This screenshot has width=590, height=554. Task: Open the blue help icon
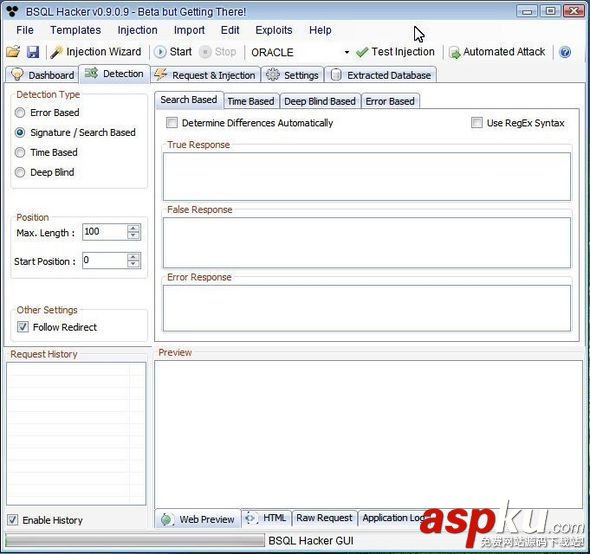tap(565, 52)
